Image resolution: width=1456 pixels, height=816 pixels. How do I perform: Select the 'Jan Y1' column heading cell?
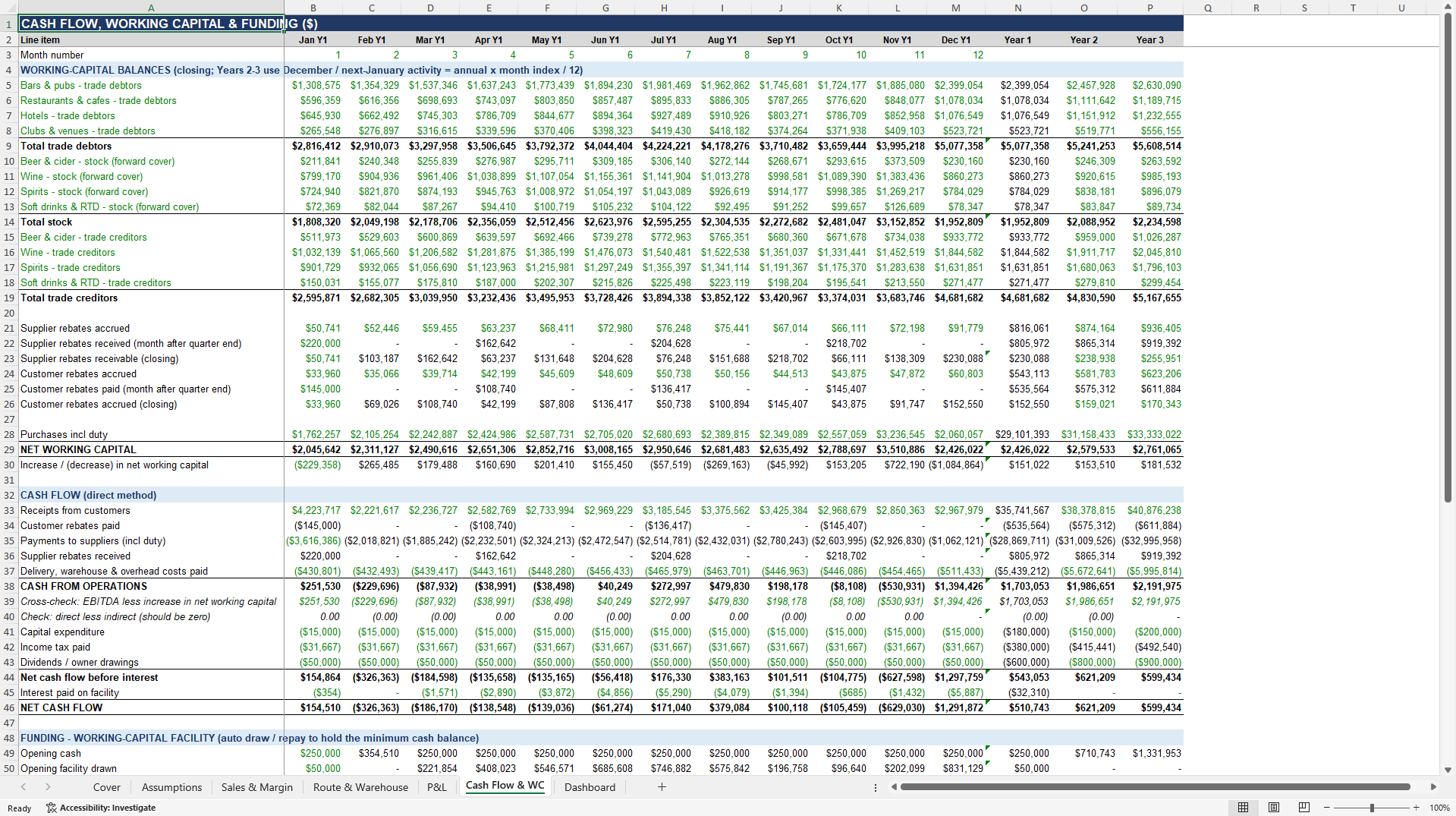313,39
